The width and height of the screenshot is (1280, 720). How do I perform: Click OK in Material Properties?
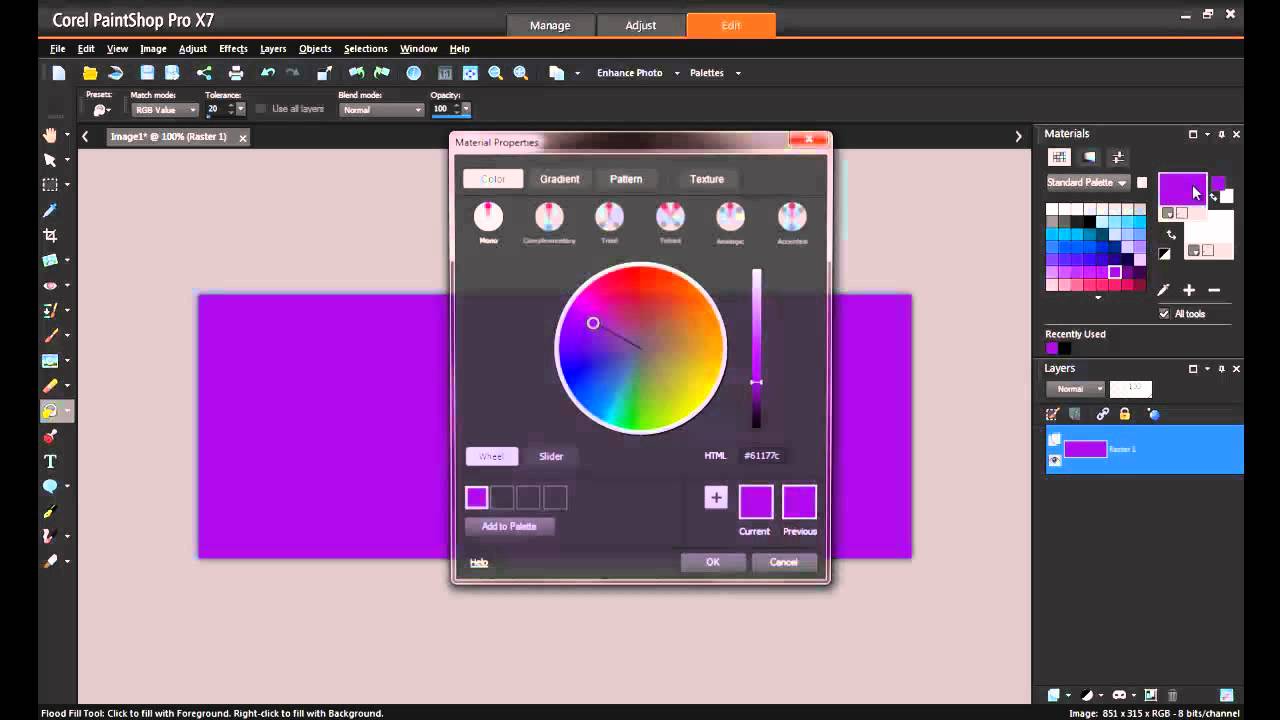tap(713, 562)
